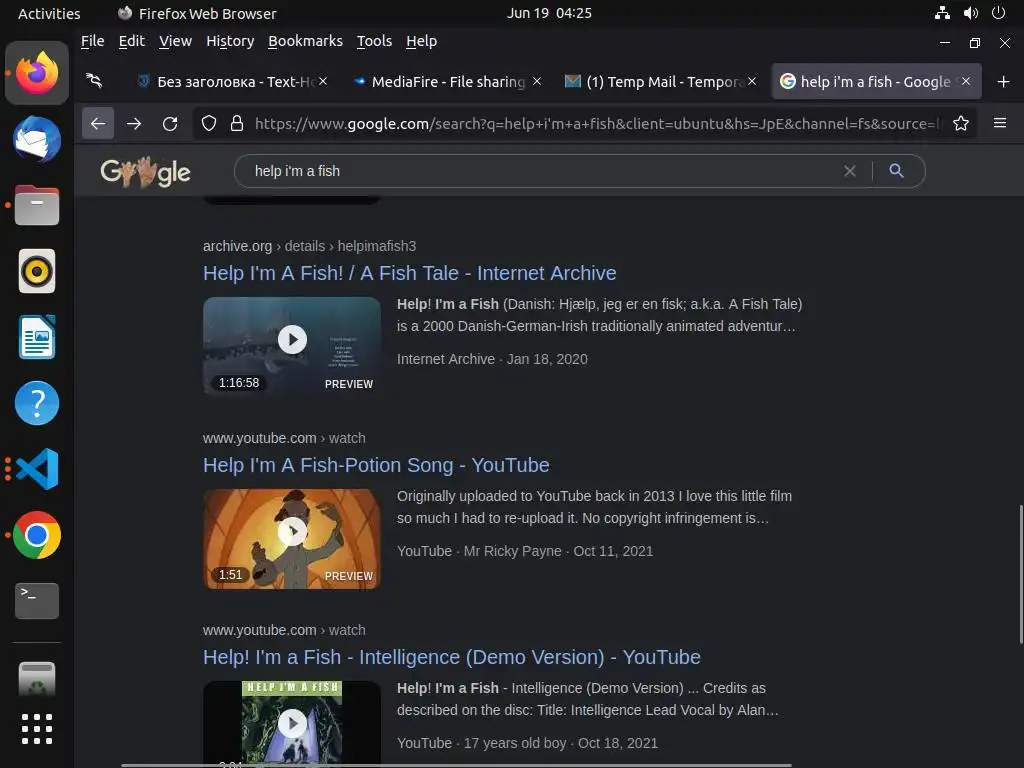1024x768 pixels.
Task: Click the Google search magnifier button
Action: point(897,171)
